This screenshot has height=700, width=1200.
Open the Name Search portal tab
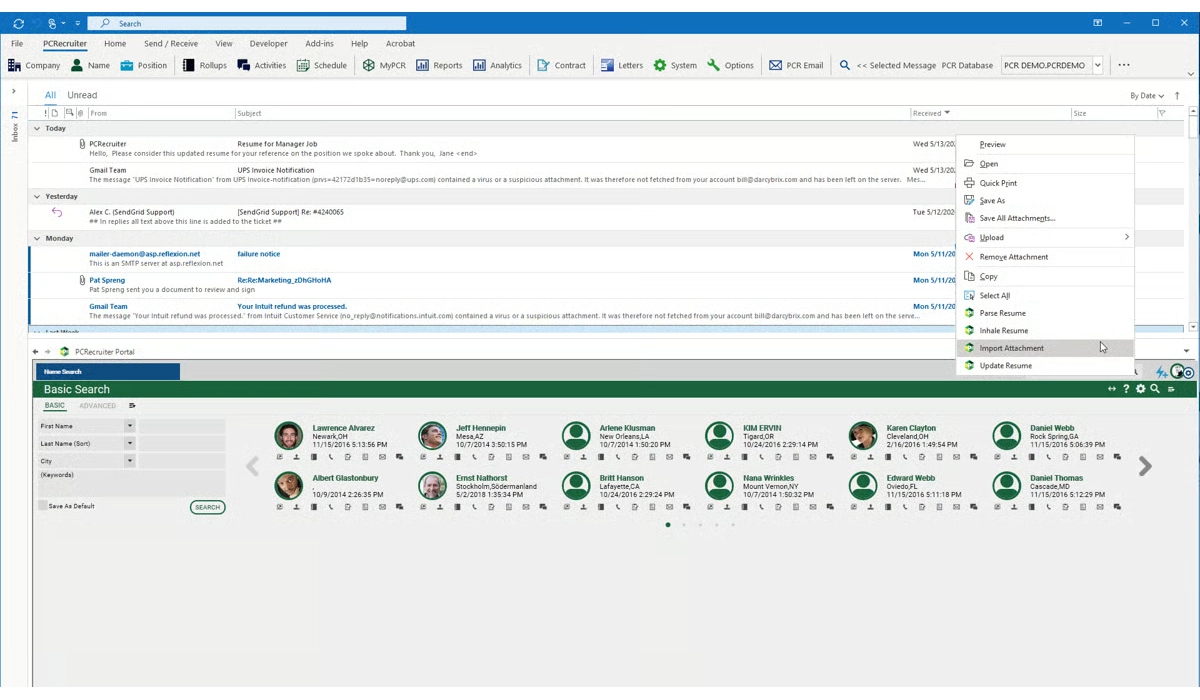(x=107, y=372)
